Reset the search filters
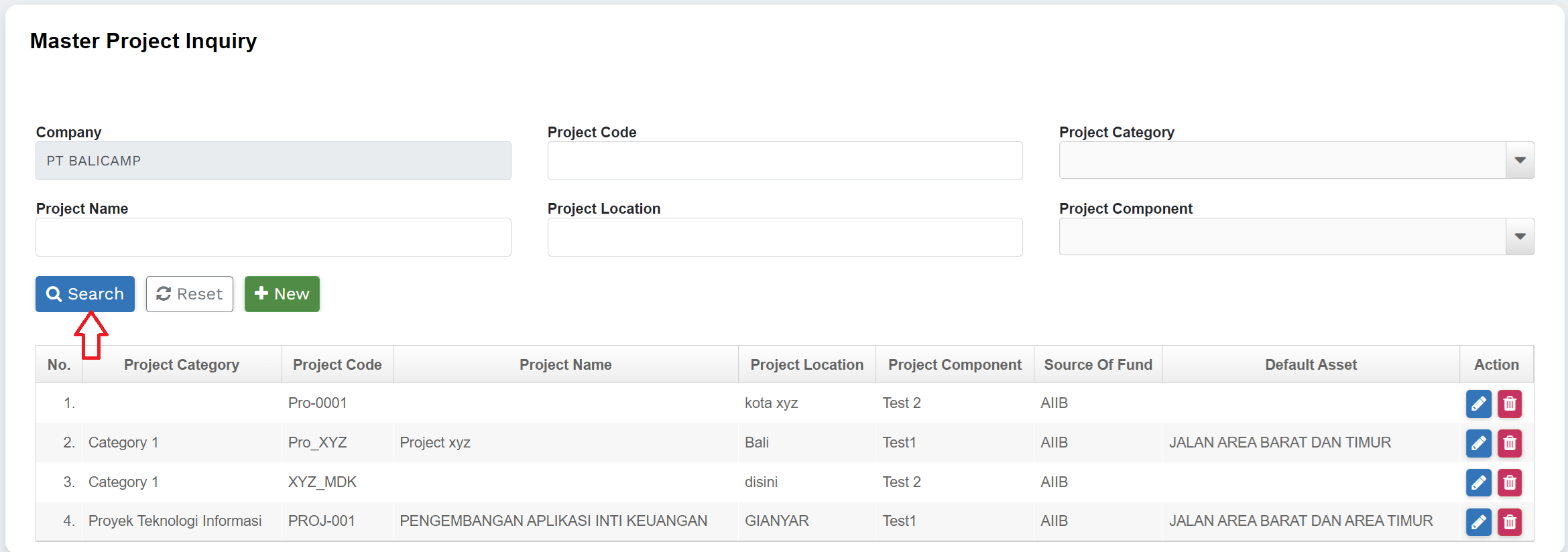The height and width of the screenshot is (552, 1568). (190, 294)
